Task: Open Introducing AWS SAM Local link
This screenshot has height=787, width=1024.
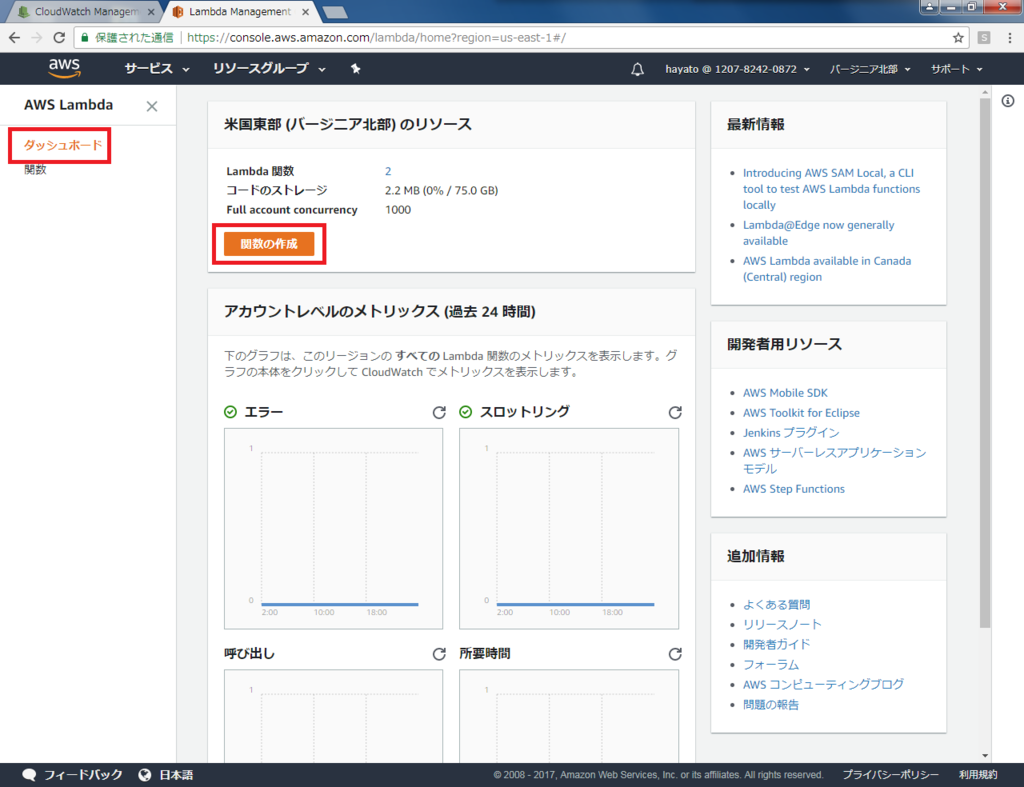Action: click(831, 189)
